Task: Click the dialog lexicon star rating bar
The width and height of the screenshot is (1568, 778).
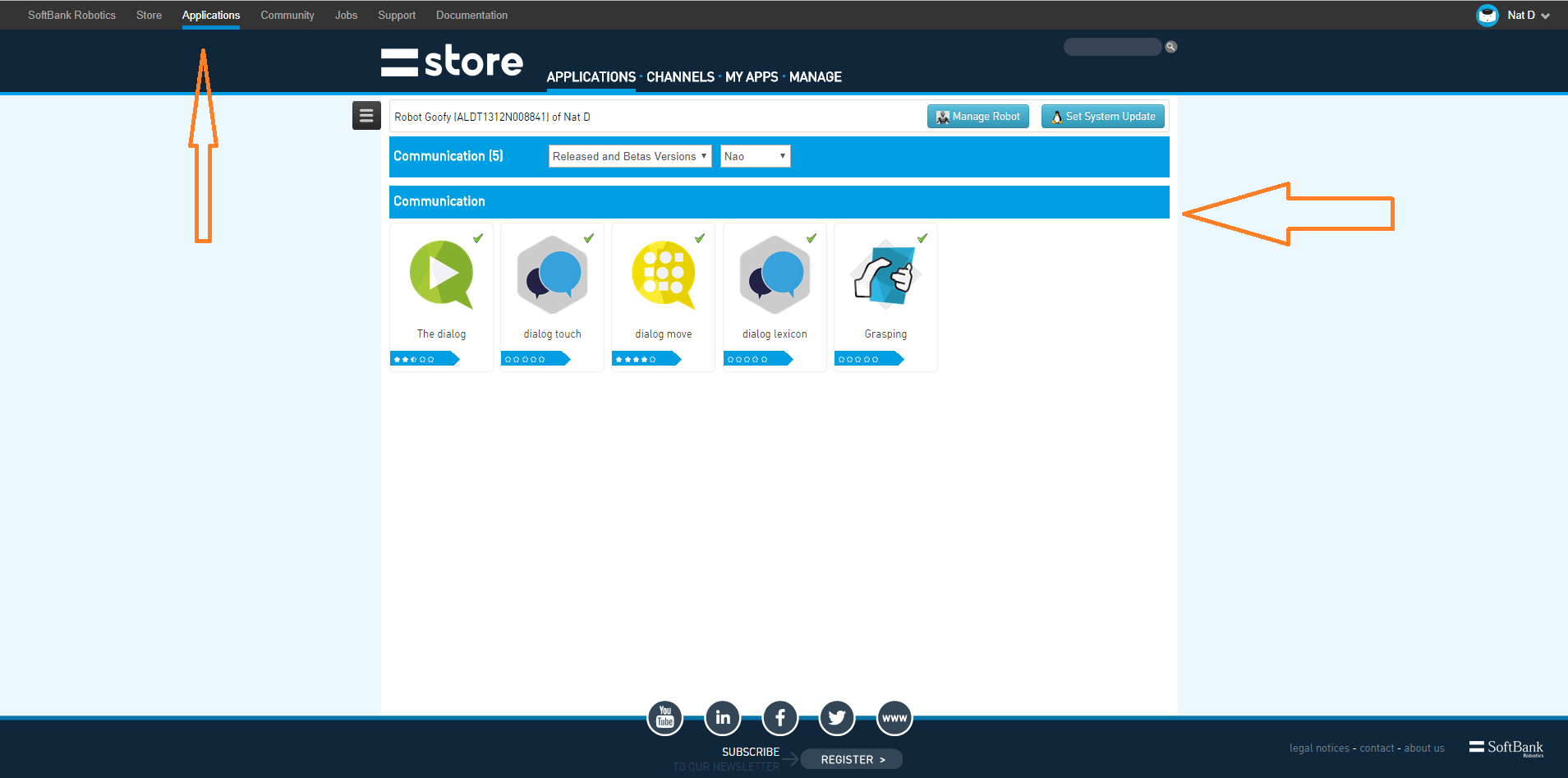Action: [x=758, y=359]
